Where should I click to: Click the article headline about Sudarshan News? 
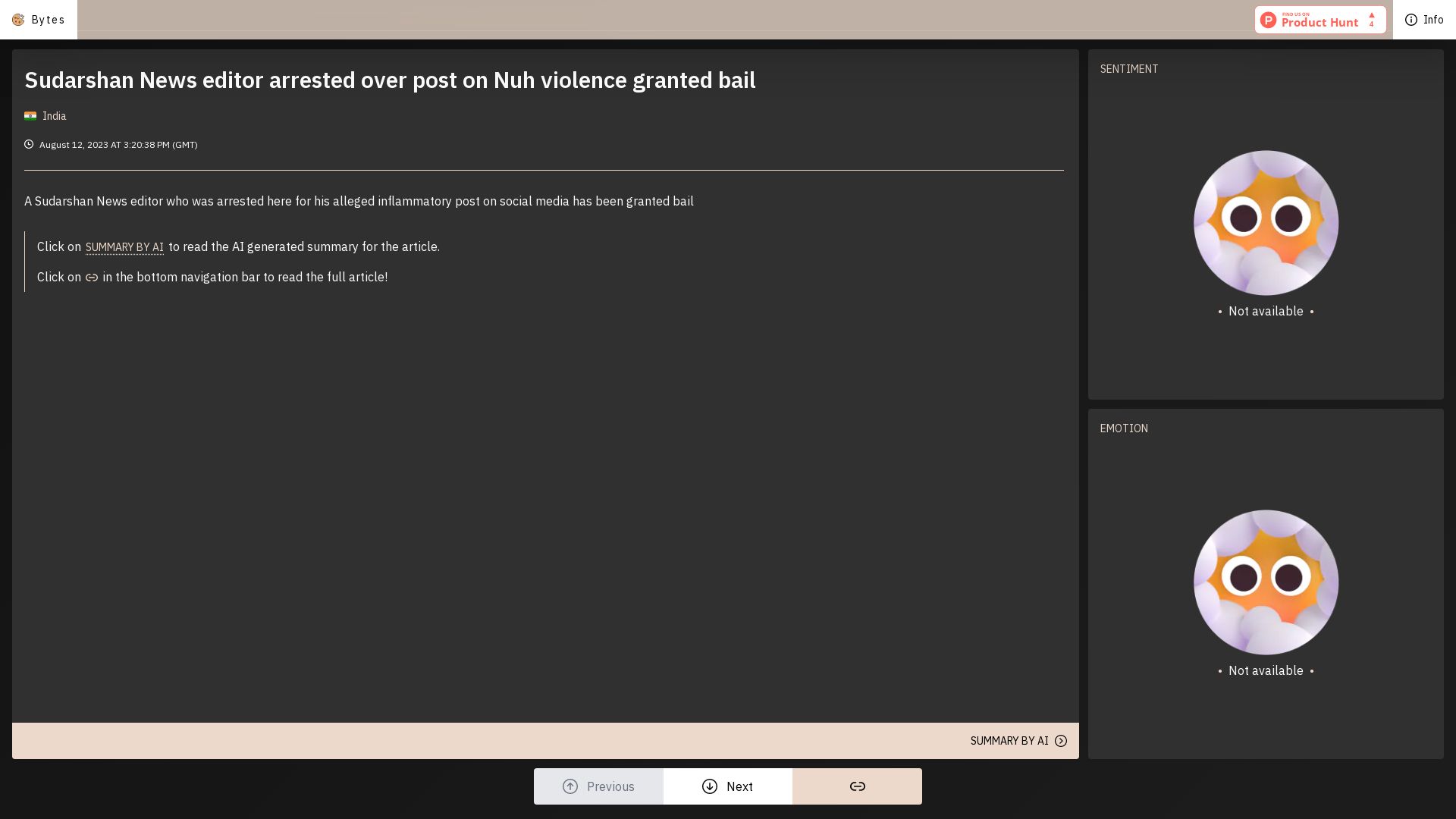click(x=390, y=80)
